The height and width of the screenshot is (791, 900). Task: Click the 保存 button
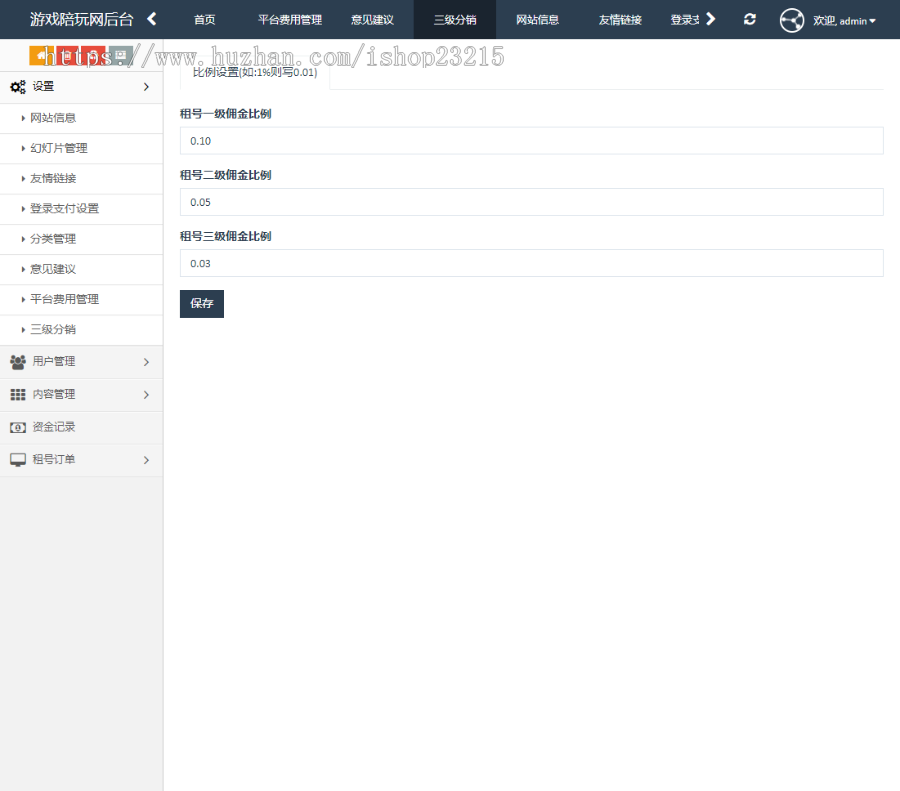(201, 304)
